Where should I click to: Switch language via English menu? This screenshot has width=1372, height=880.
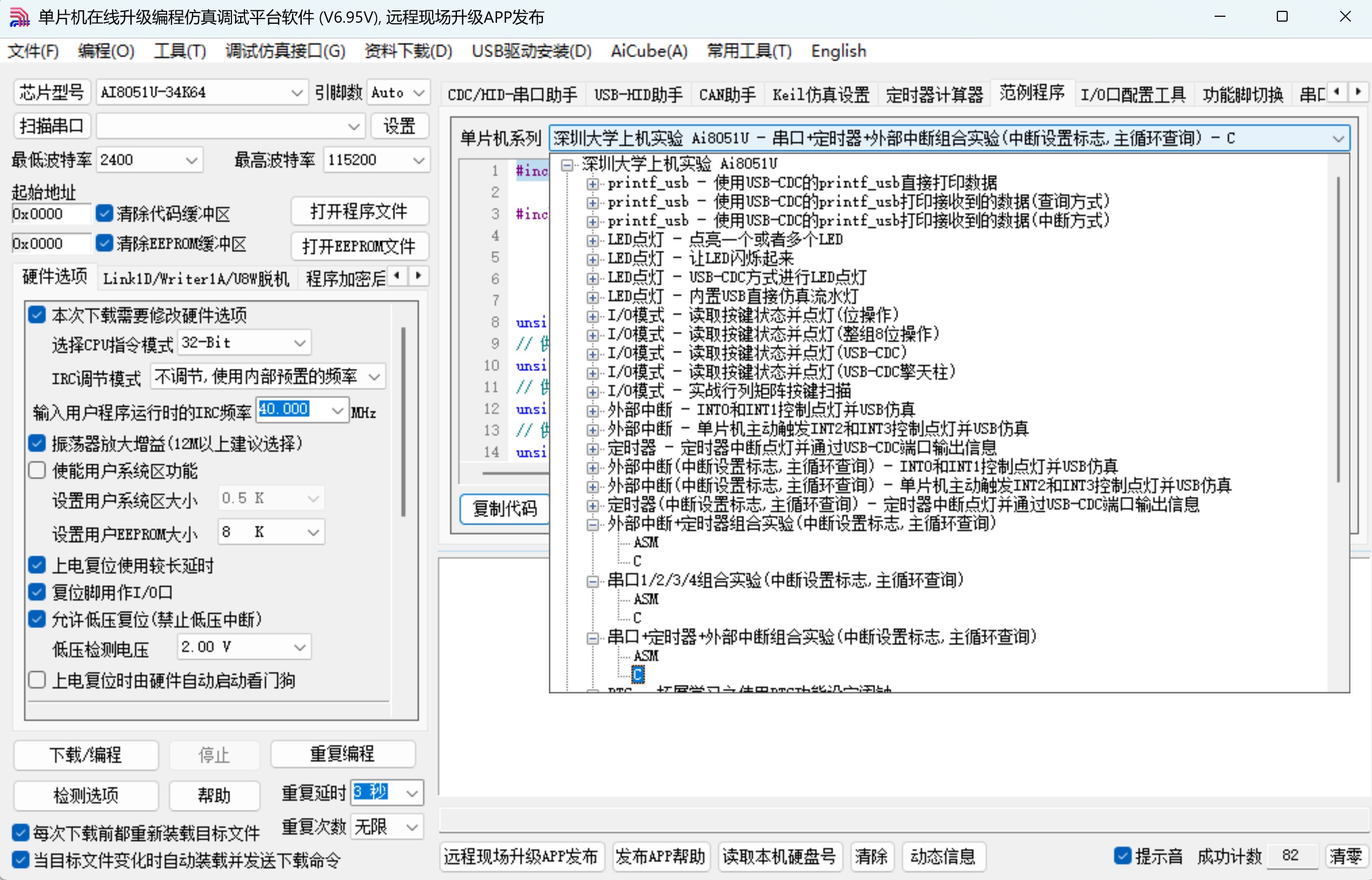(839, 51)
